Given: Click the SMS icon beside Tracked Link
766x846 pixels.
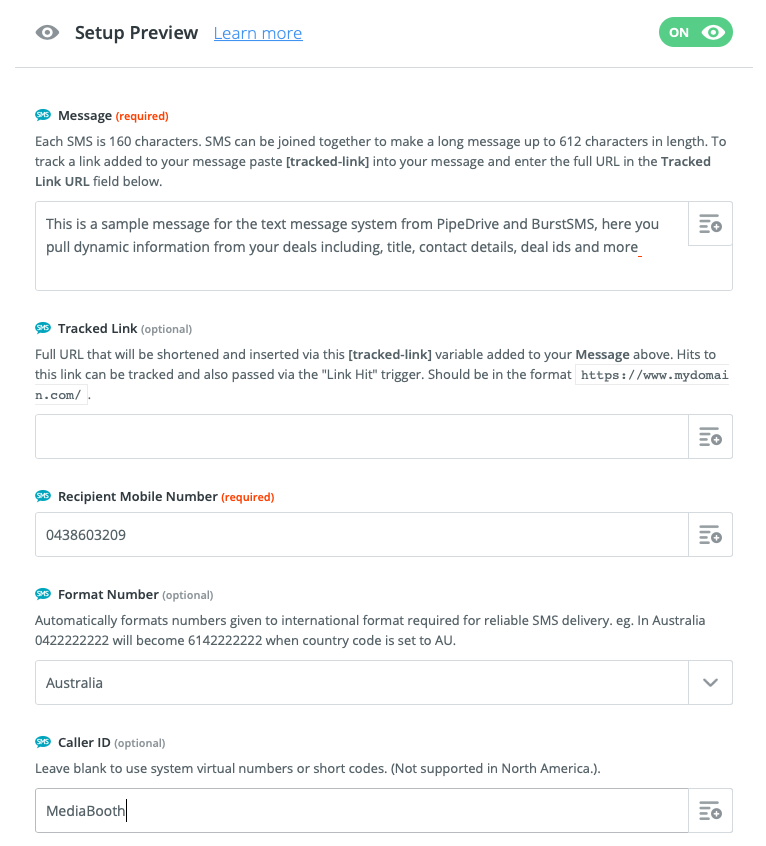Looking at the screenshot, I should [x=43, y=328].
